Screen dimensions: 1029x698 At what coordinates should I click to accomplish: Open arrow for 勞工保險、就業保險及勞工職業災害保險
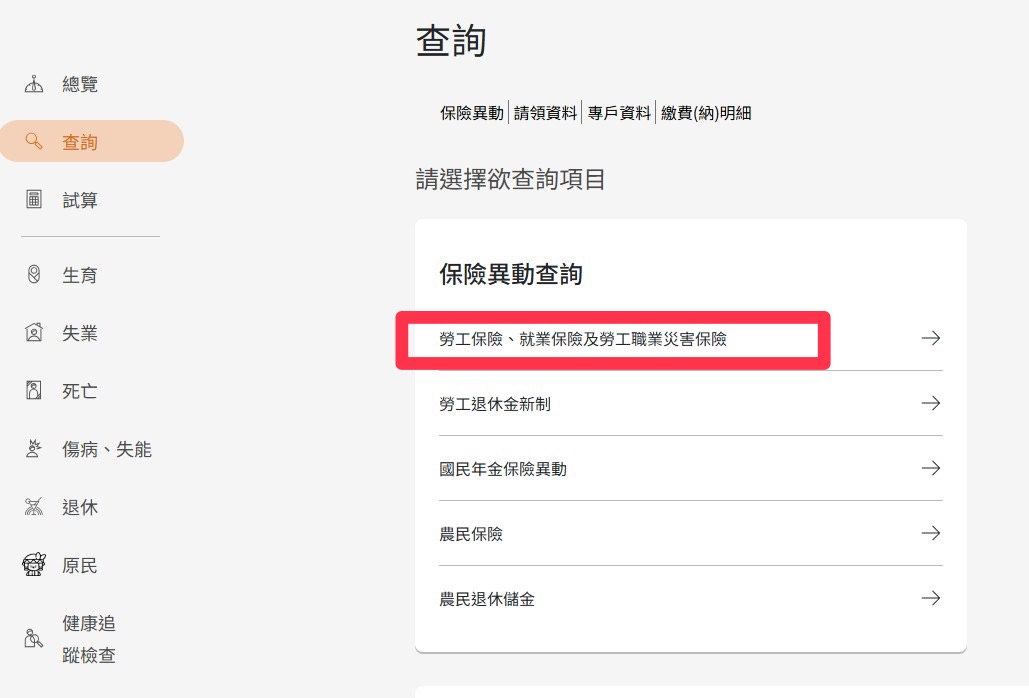930,339
